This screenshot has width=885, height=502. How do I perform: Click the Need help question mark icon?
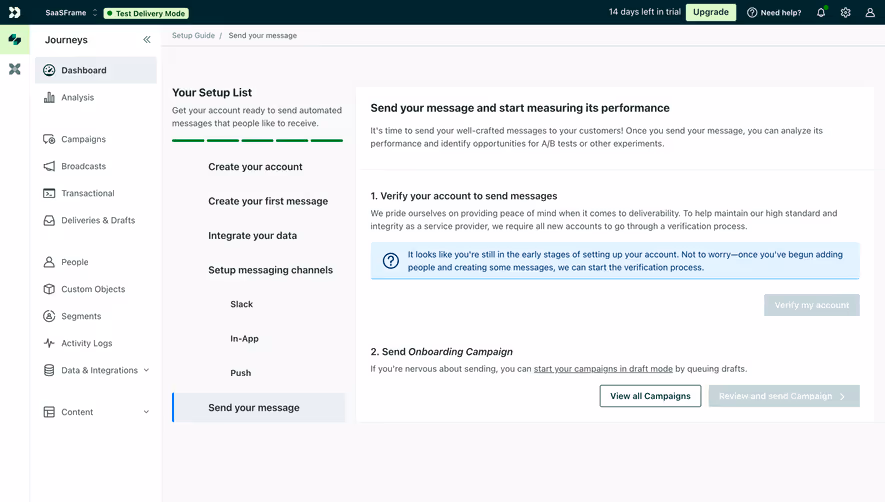(752, 12)
